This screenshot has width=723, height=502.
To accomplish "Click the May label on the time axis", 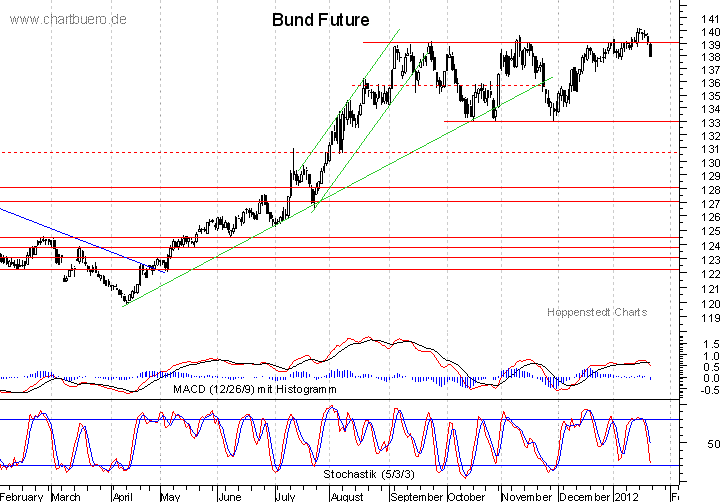I will point(170,496).
